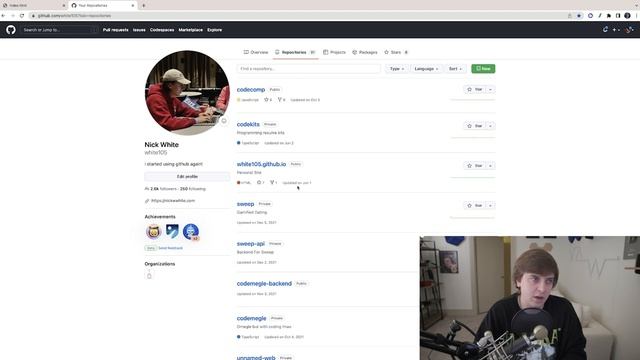
Task: Open the codekits repository link
Action: (248, 124)
